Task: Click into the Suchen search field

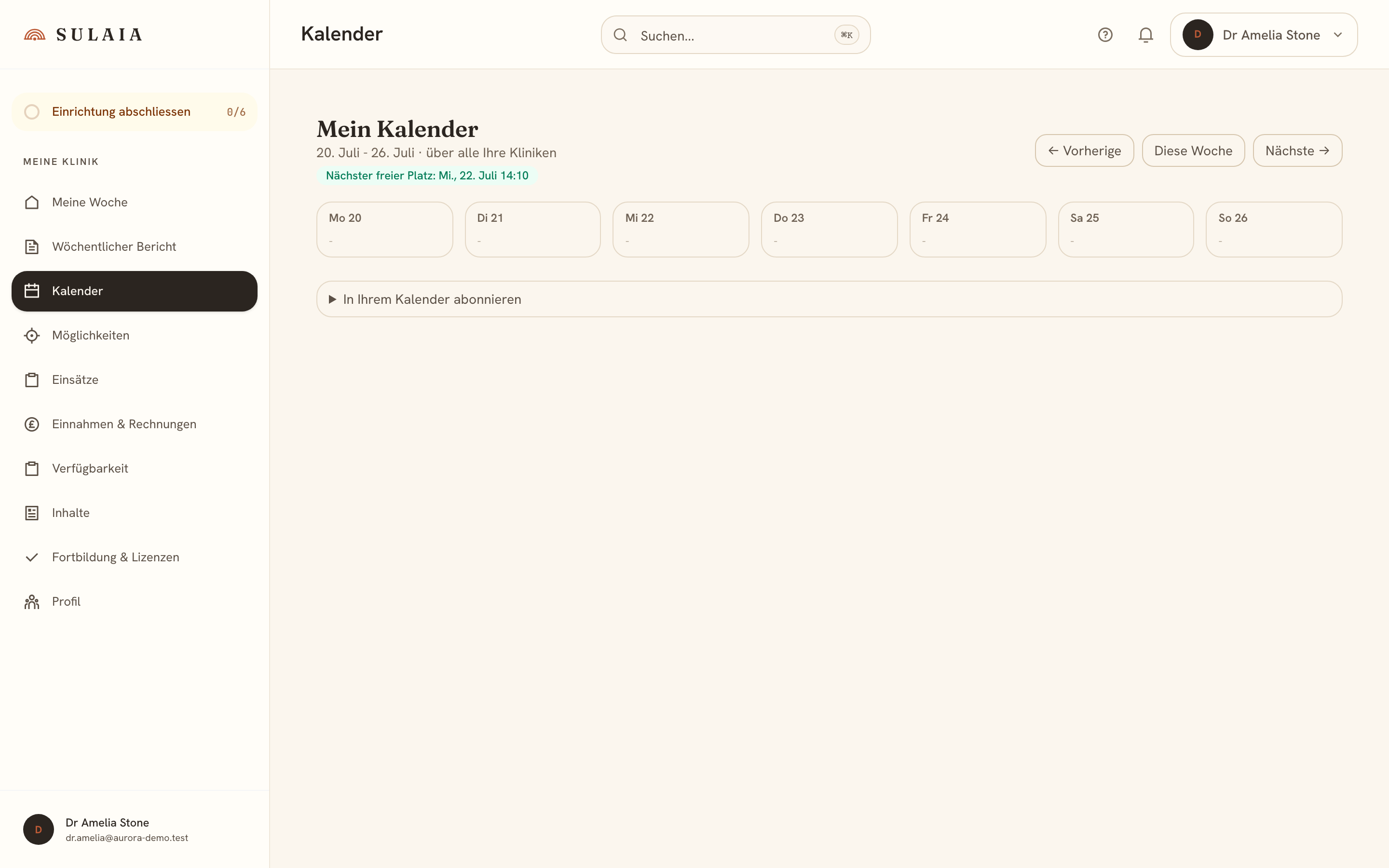Action: coord(735,35)
